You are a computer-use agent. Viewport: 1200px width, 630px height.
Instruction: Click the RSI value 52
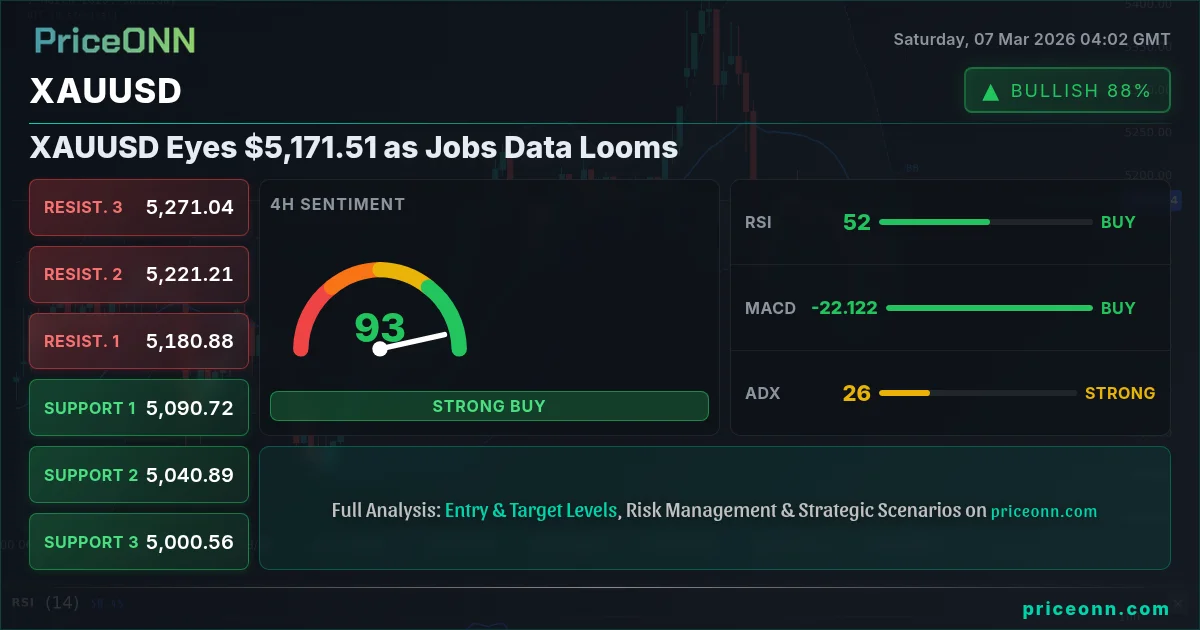click(857, 222)
